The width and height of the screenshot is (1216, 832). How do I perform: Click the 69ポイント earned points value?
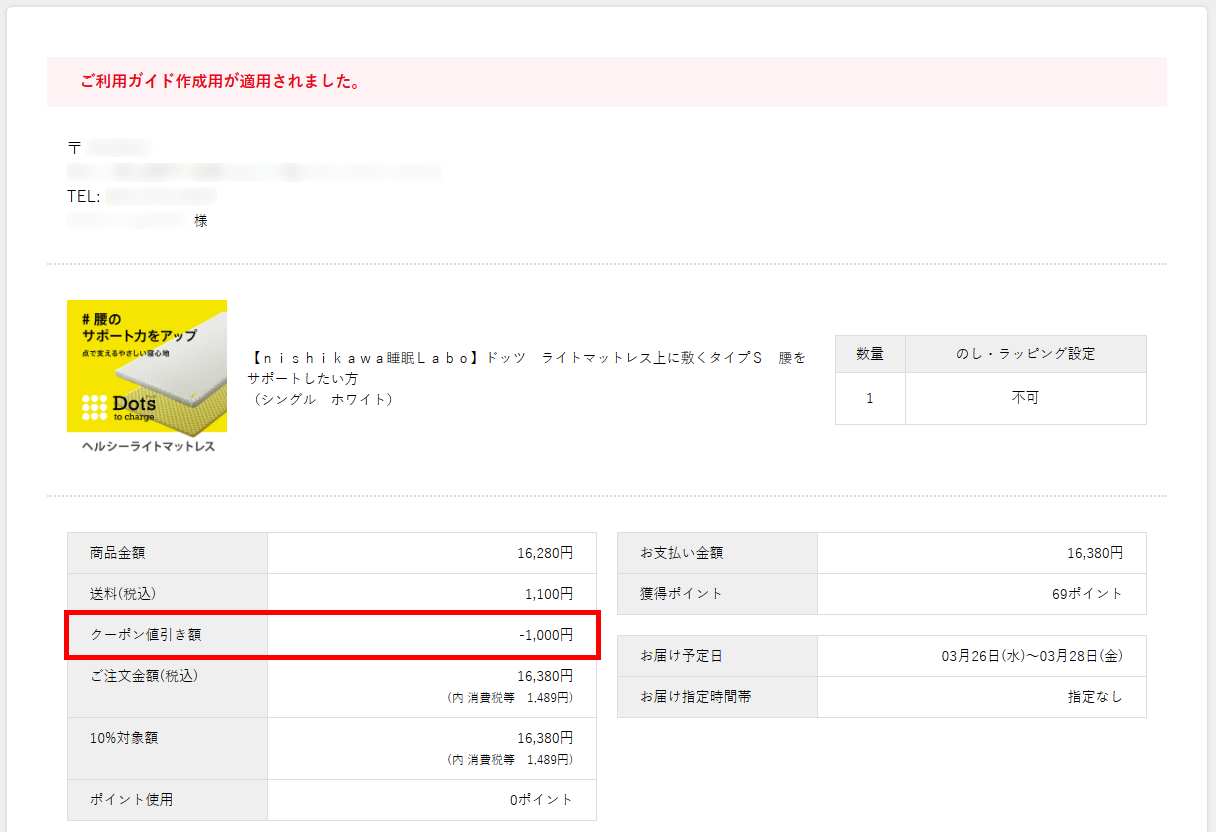[x=1087, y=594]
